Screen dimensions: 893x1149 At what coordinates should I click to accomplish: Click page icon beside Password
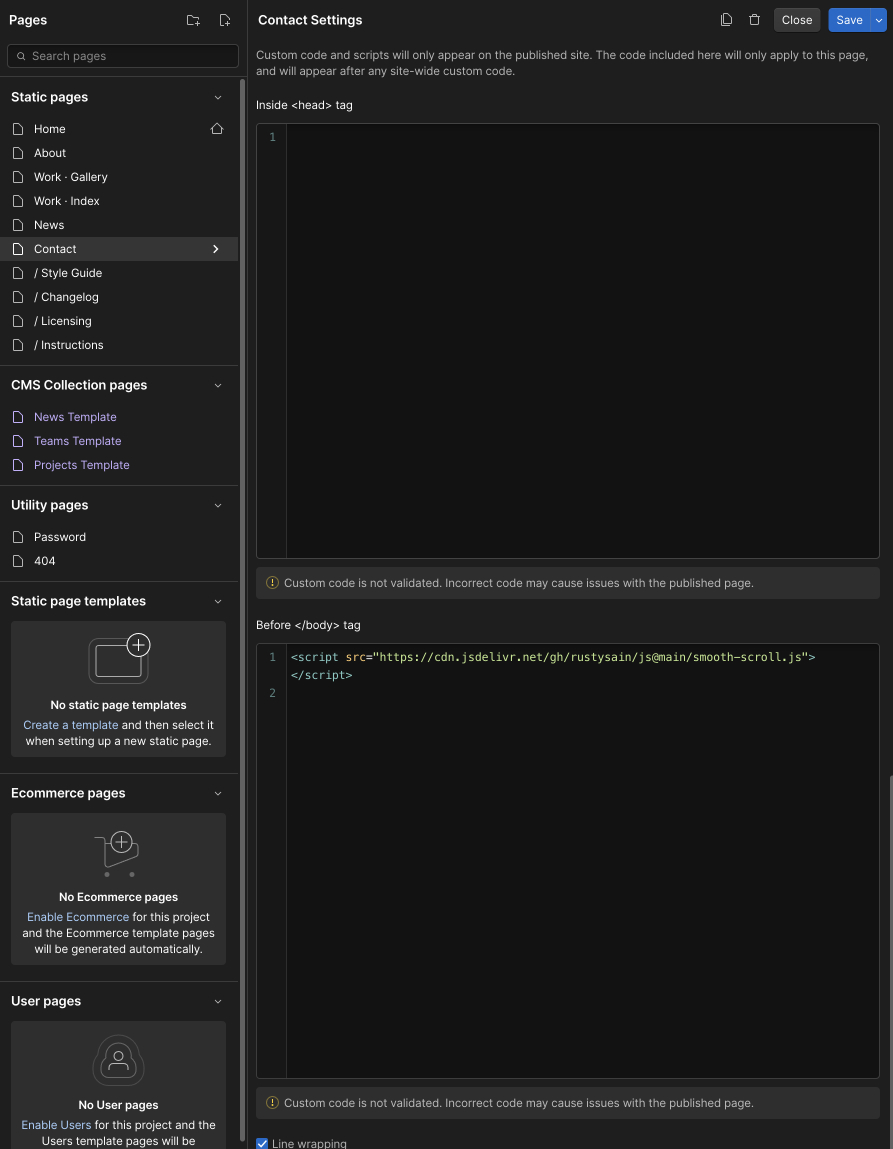(18, 537)
